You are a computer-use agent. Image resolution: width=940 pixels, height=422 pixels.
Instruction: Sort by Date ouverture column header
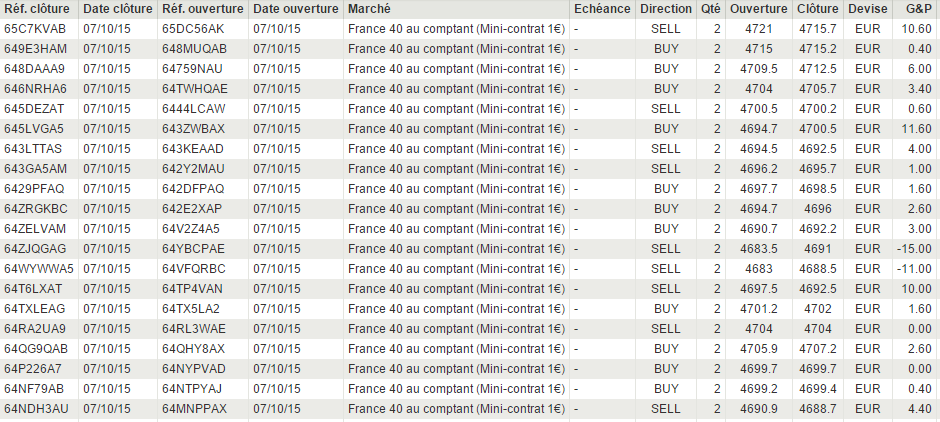(x=295, y=8)
